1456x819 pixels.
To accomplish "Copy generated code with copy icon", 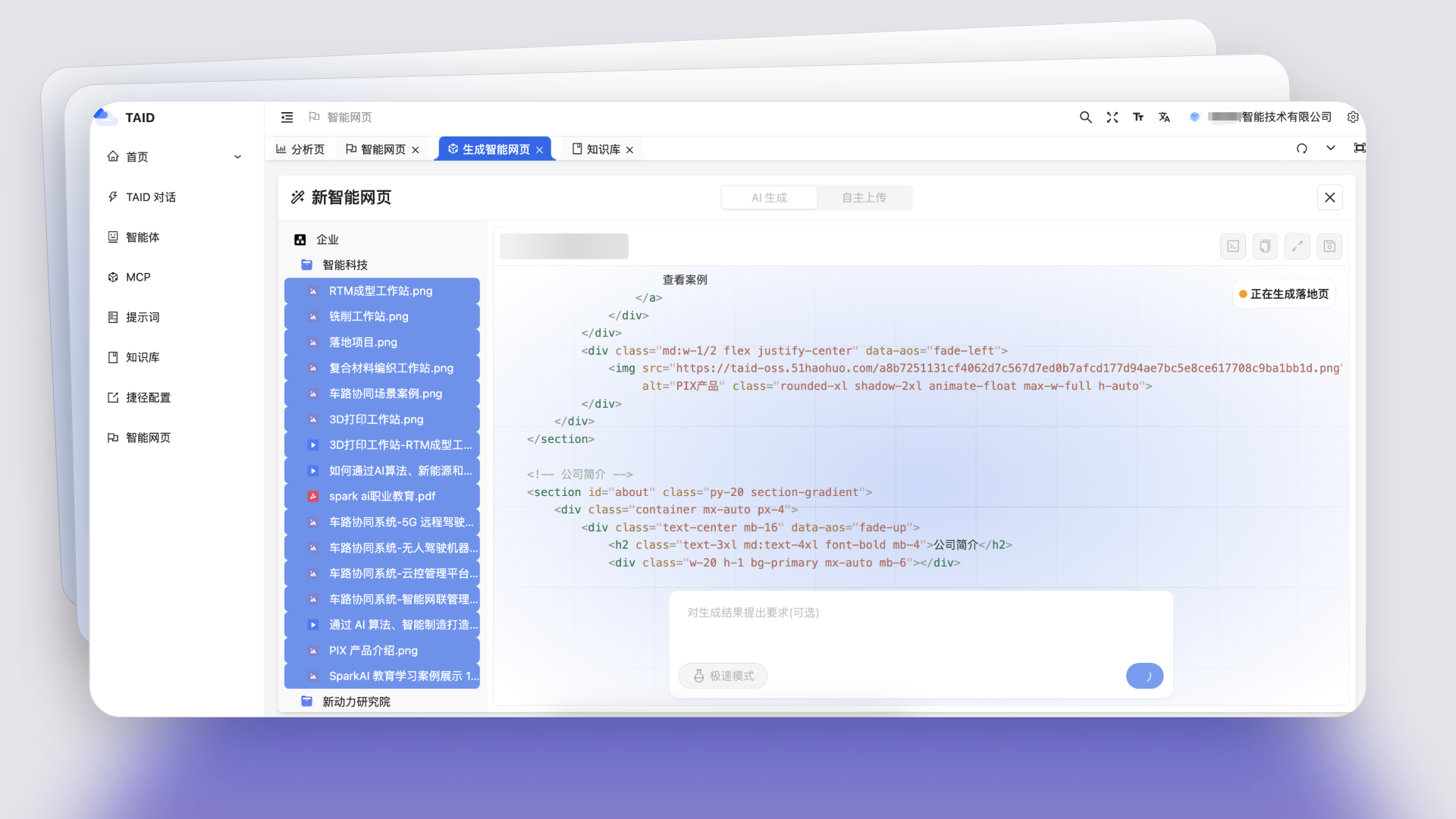I will click(1265, 246).
